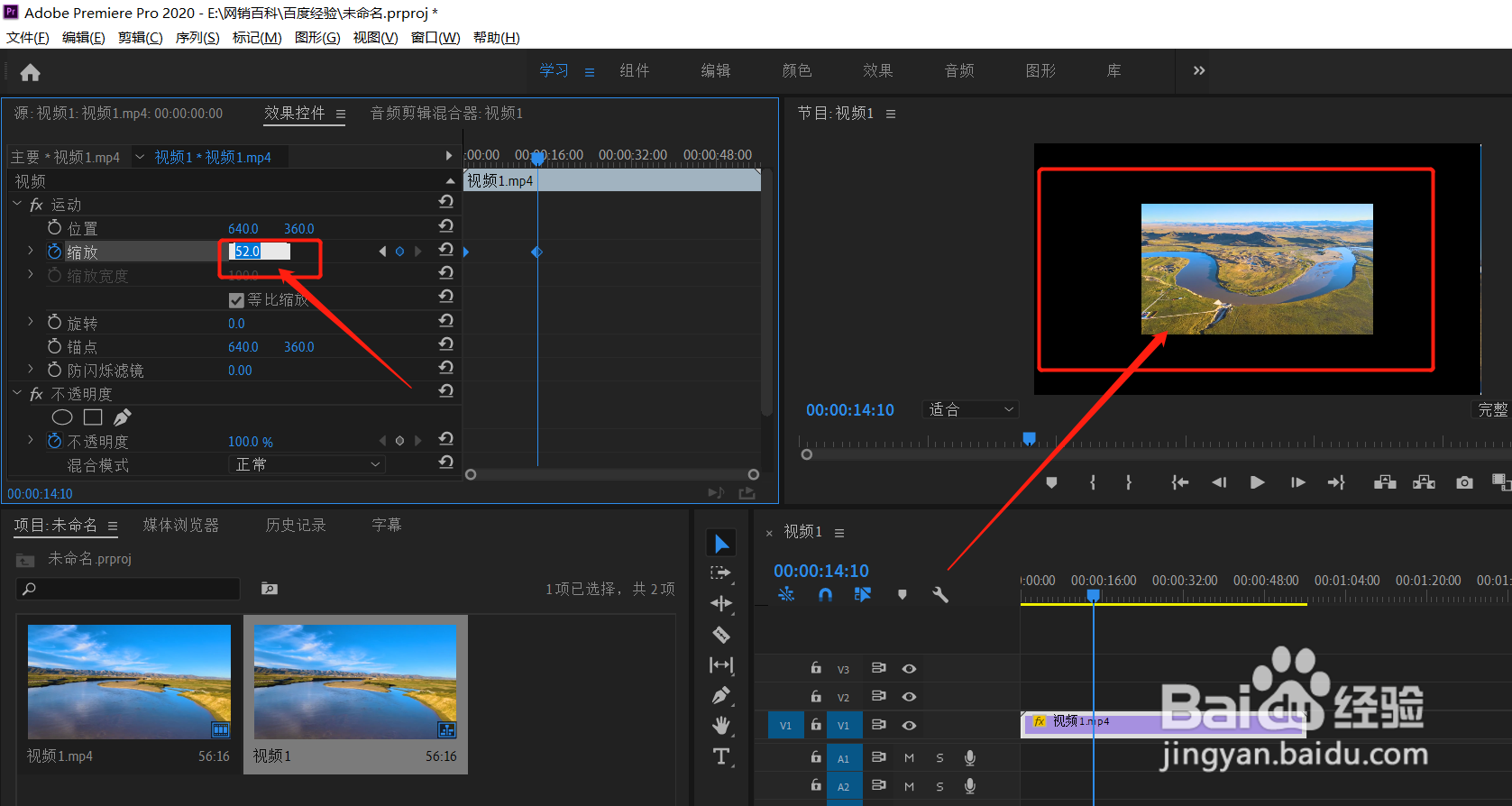Toggle snap in timeline

pos(825,595)
